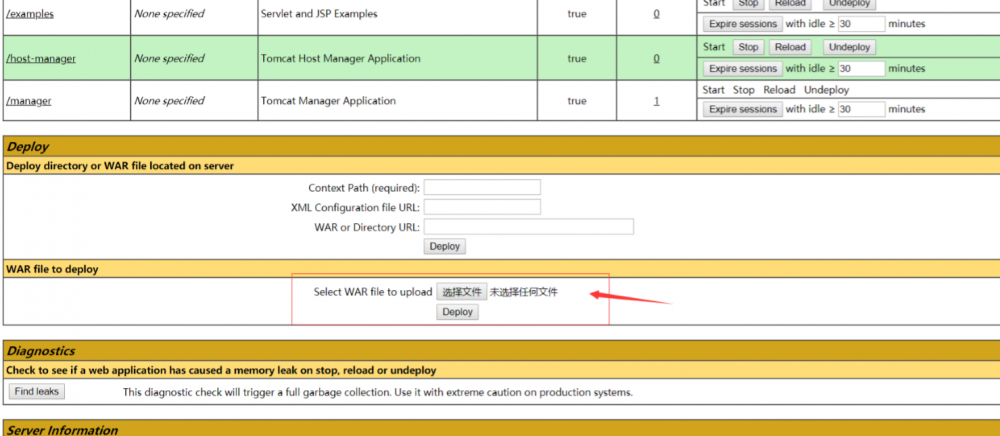The width and height of the screenshot is (1000, 436).
Task: Expire sessions for the /host-manager application
Action: point(742,69)
